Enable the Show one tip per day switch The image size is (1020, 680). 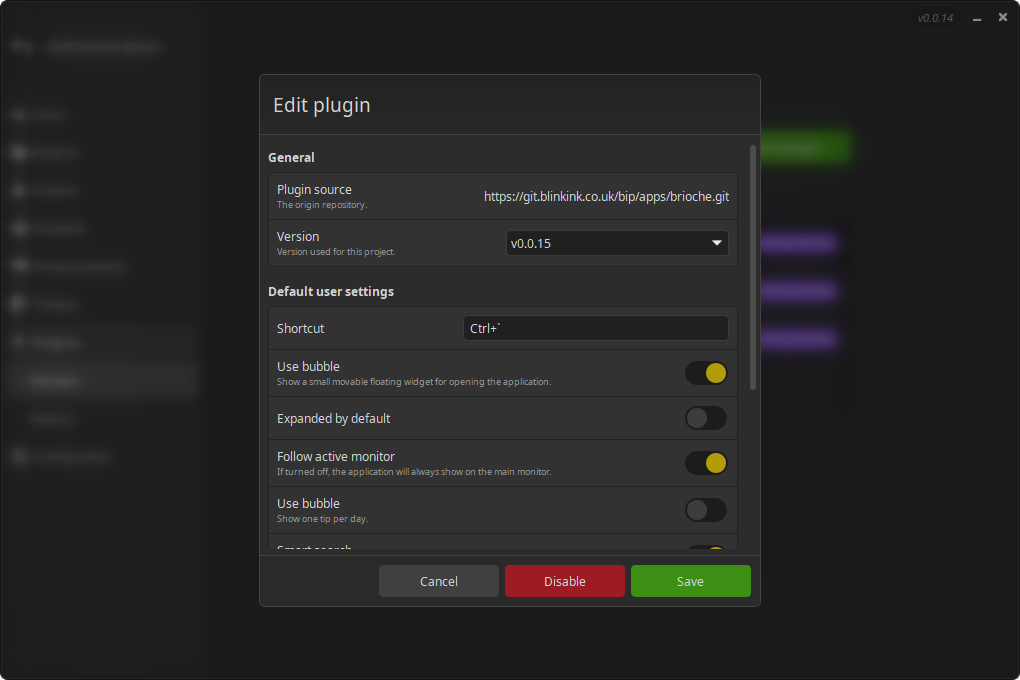click(x=705, y=510)
